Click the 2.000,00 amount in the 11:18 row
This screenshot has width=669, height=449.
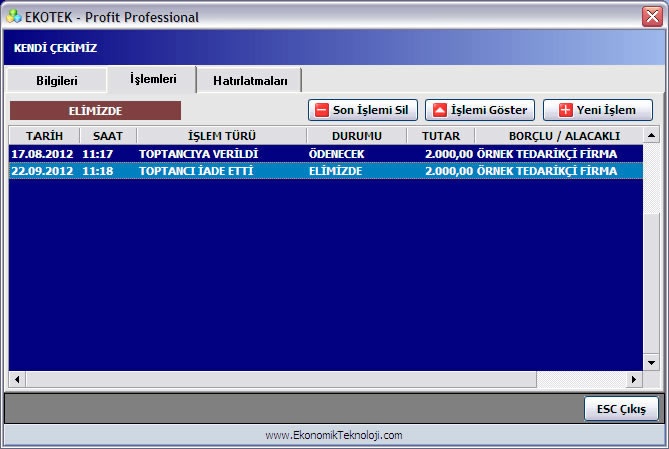[x=449, y=171]
